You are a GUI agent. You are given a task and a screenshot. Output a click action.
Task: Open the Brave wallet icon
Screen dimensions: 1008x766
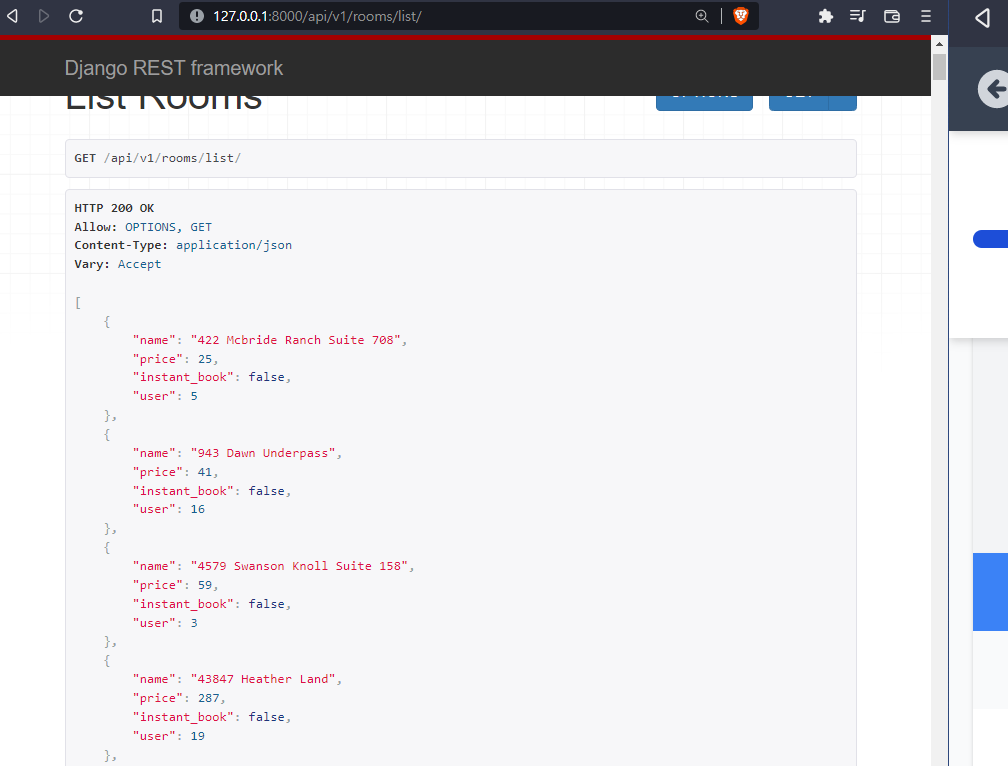[x=892, y=16]
